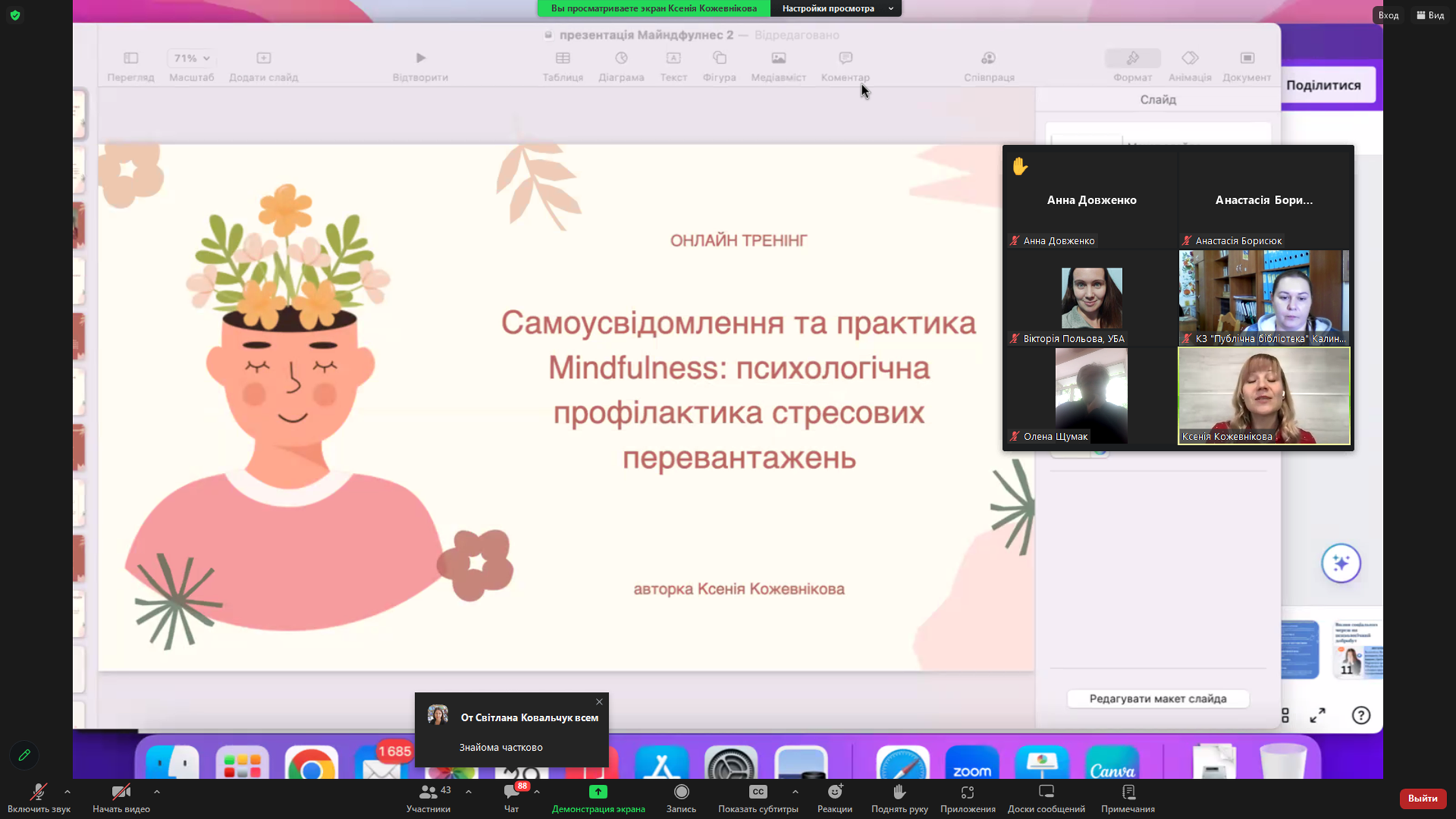Start recording with Запись

click(681, 798)
